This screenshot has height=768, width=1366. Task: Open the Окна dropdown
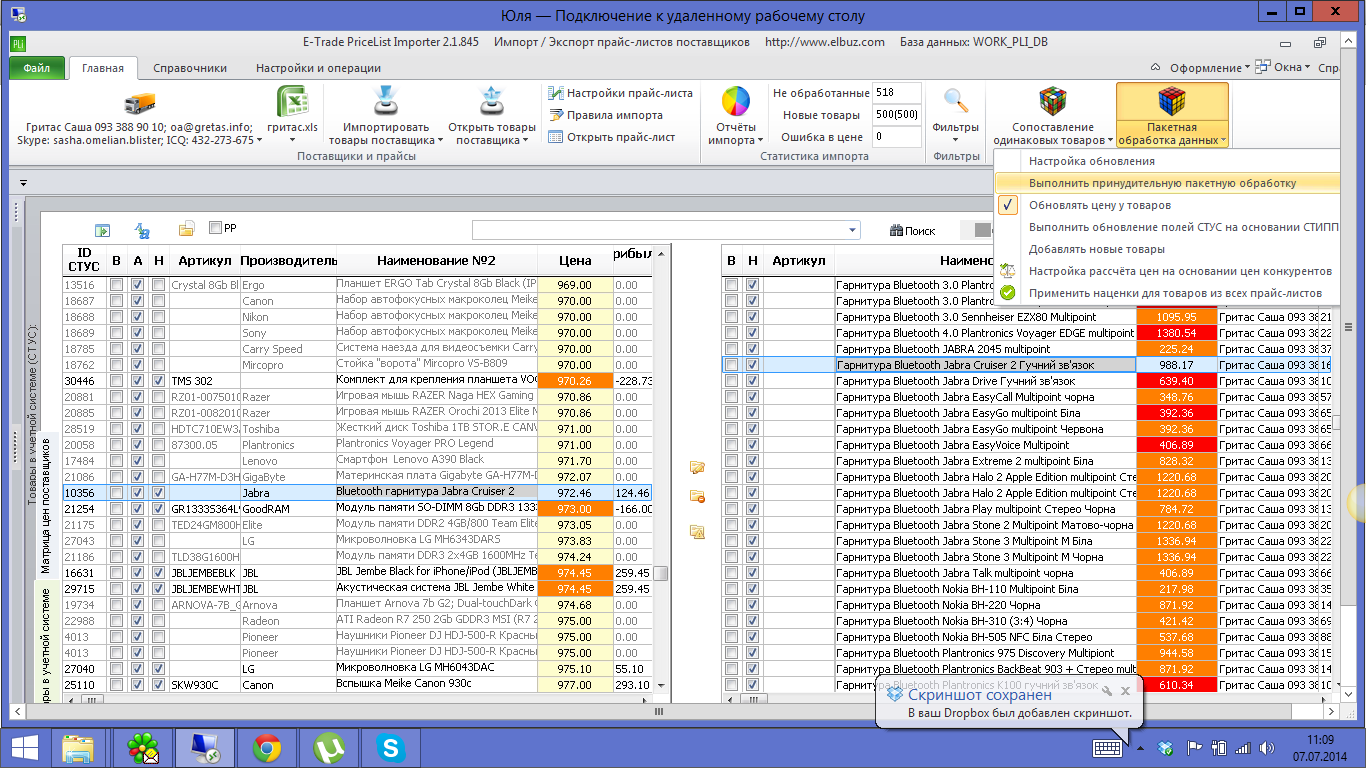[1282, 68]
